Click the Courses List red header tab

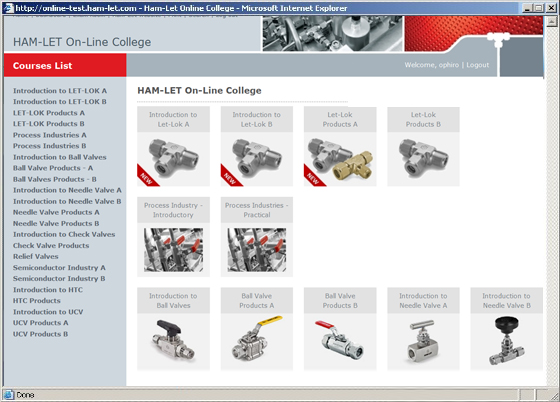click(x=65, y=65)
